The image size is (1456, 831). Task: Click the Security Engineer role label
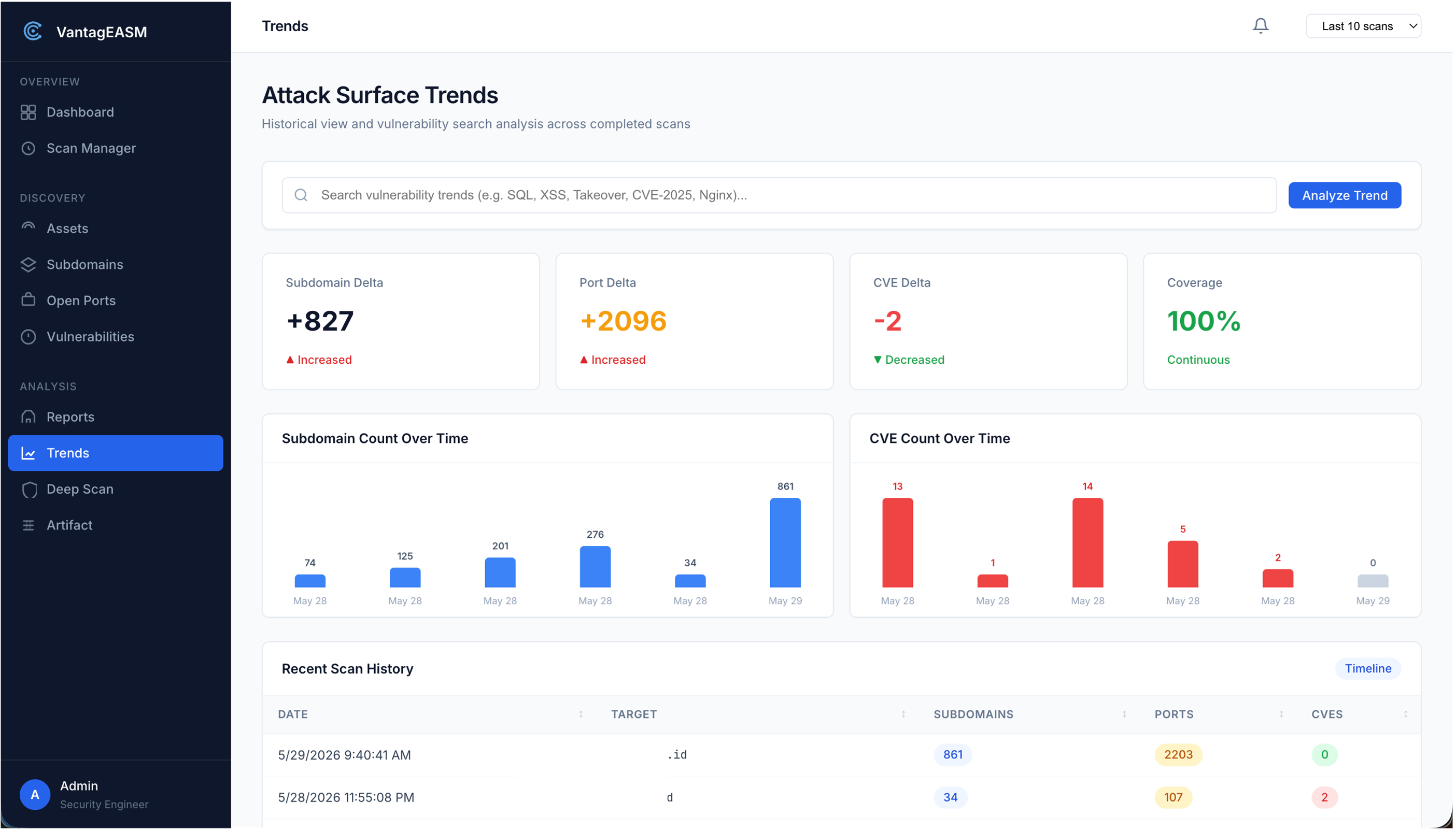click(104, 804)
